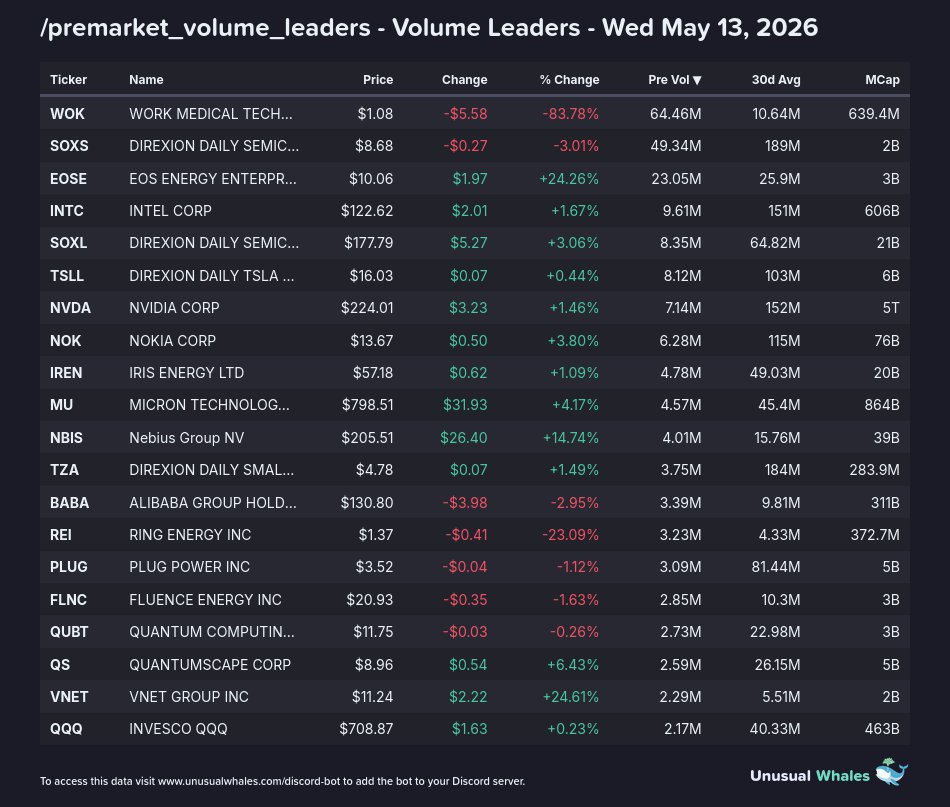950x807 pixels.
Task: Click the TSLL ticker
Action: pyautogui.click(x=67, y=276)
